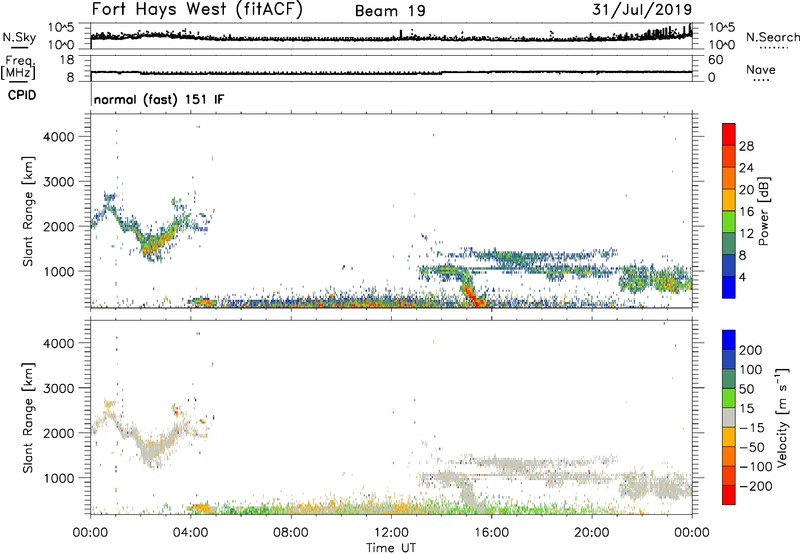Click the 'N.Search' legend label
The width and height of the screenshot is (800, 554).
(773, 37)
